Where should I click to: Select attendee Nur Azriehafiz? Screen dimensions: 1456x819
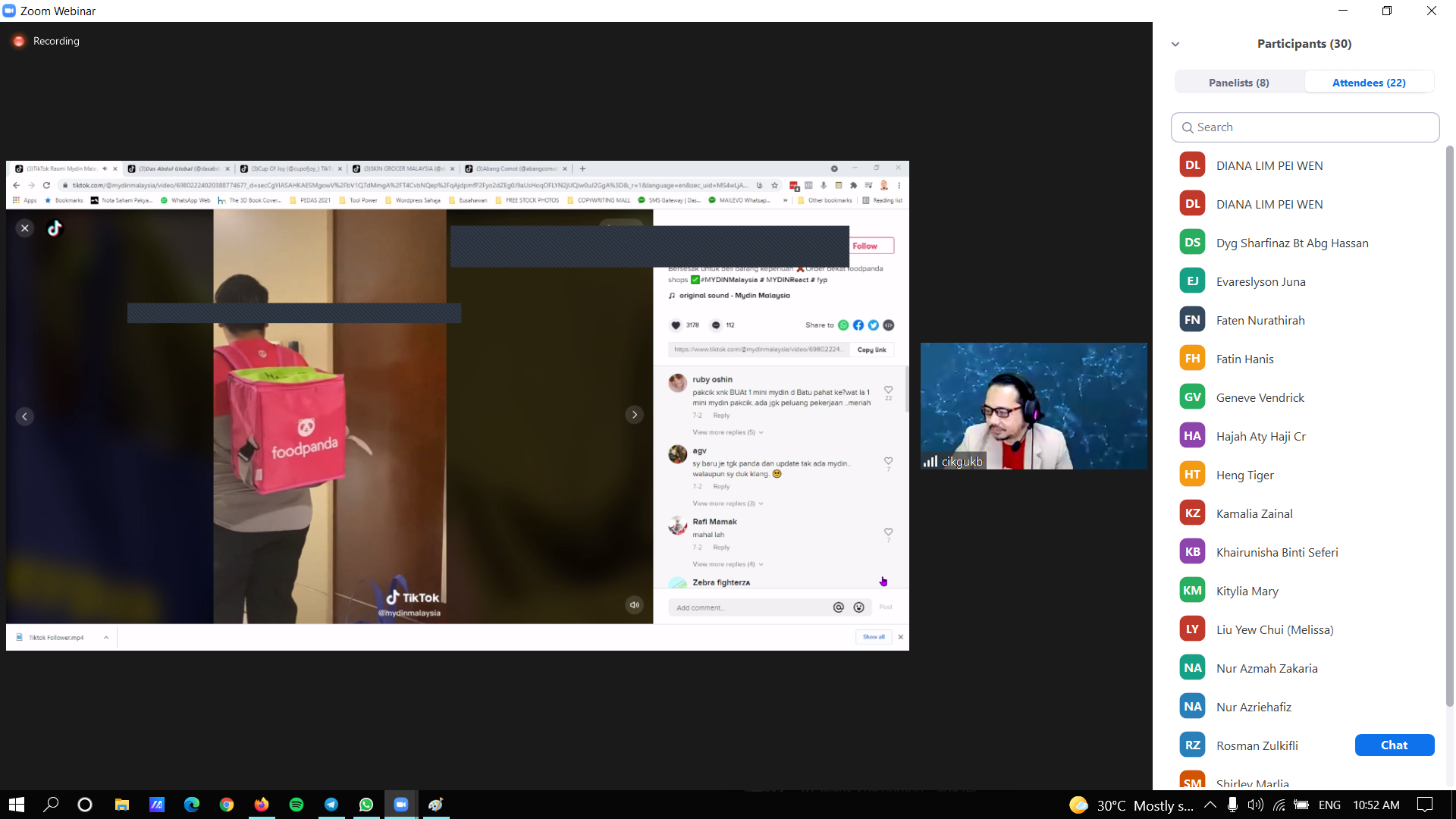point(1304,707)
